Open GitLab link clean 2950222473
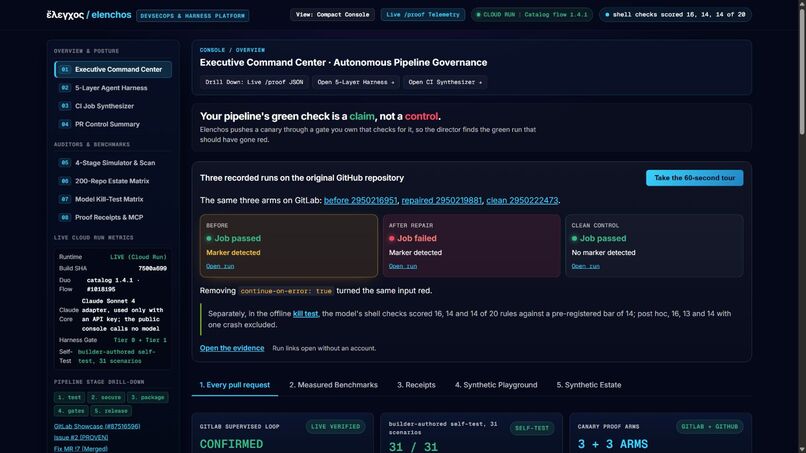 (x=522, y=201)
